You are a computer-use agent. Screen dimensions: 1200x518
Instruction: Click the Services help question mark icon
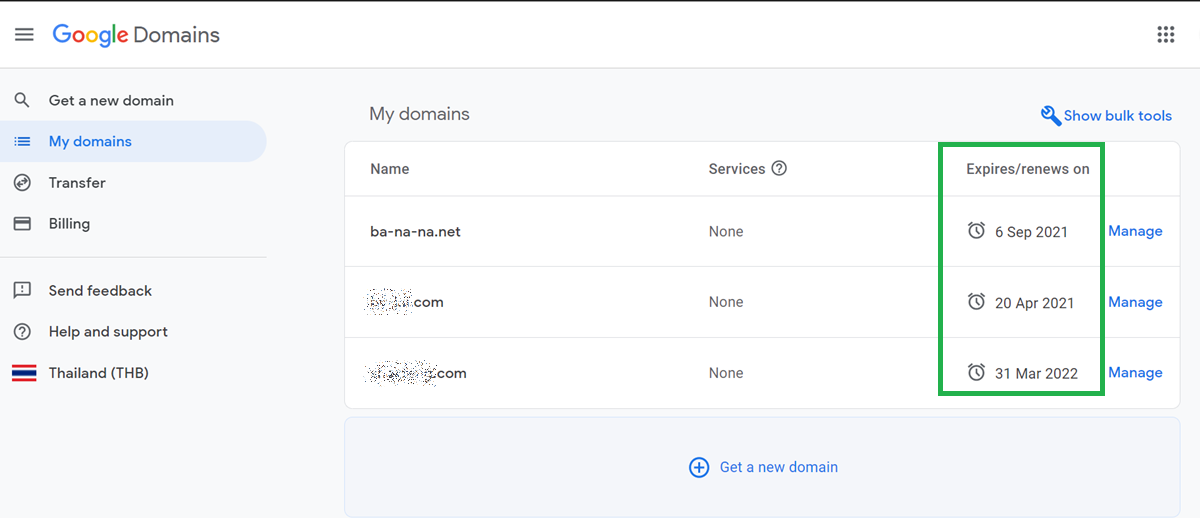pyautogui.click(x=779, y=169)
